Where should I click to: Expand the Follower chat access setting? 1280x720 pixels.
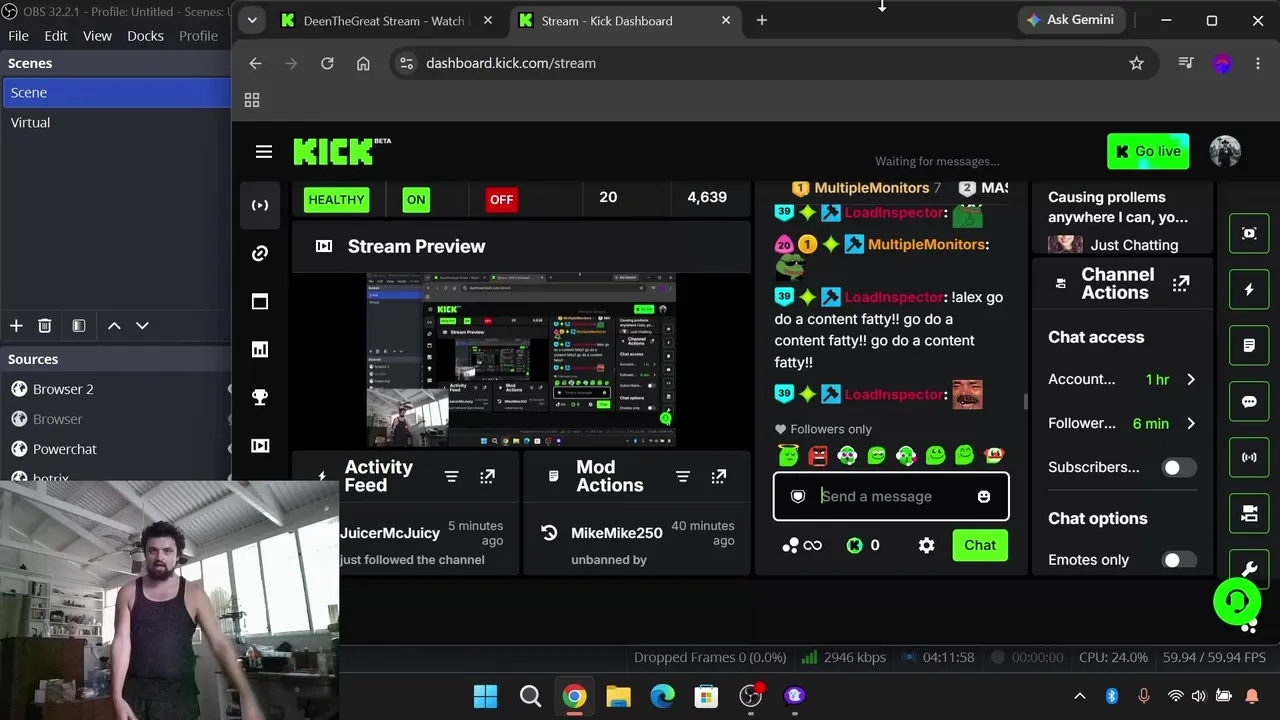point(1190,423)
